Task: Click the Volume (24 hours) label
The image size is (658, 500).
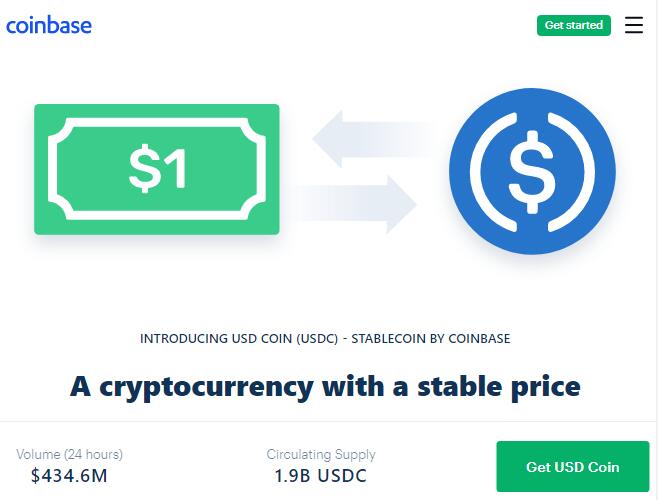Action: click(70, 454)
